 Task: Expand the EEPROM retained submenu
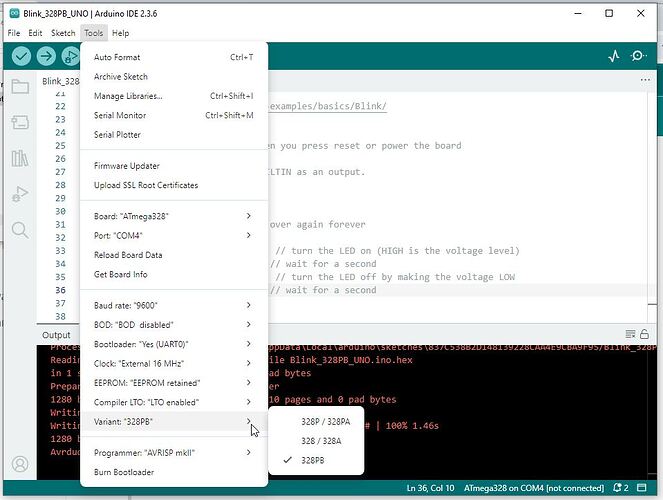pos(174,383)
